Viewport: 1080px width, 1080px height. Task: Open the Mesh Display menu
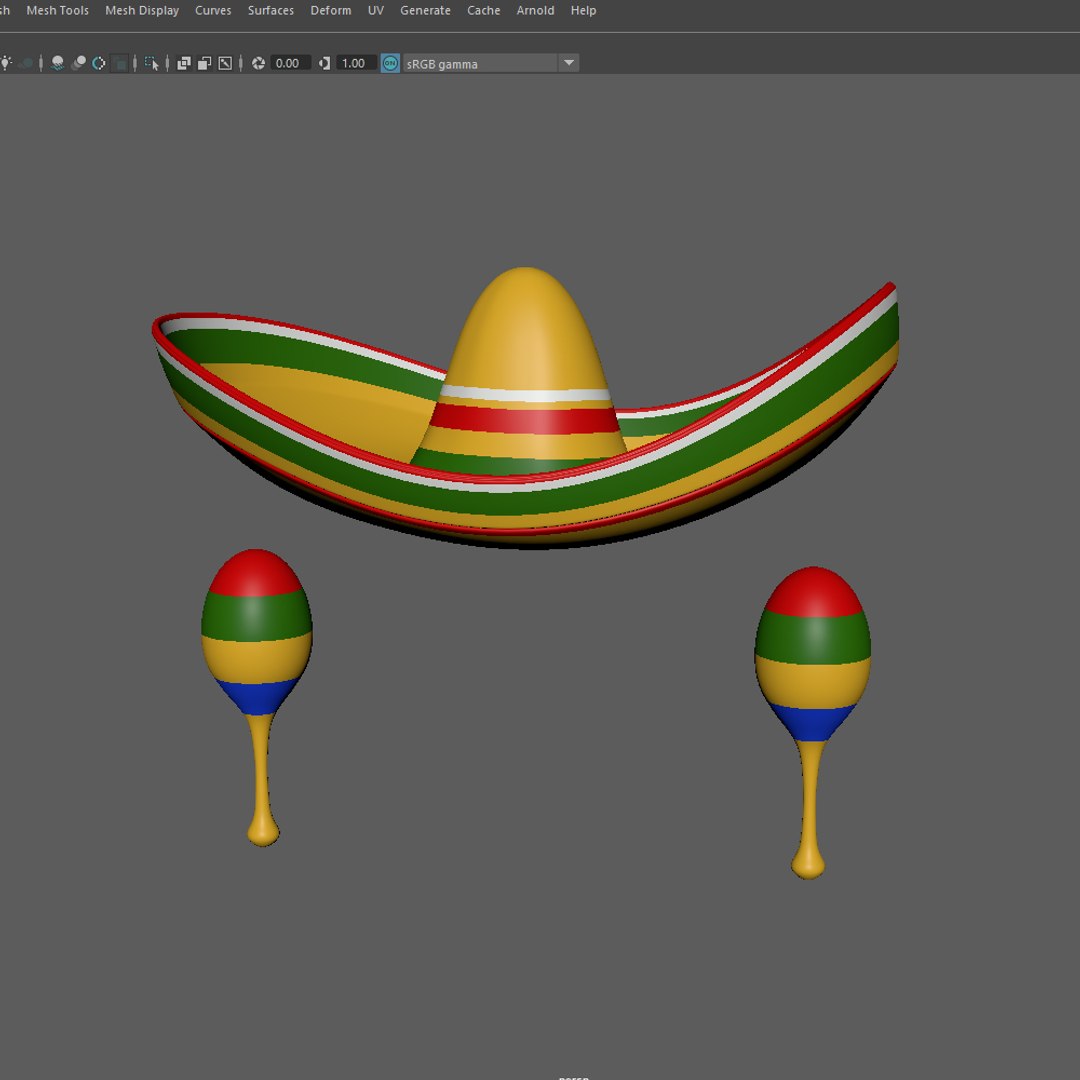coord(142,10)
